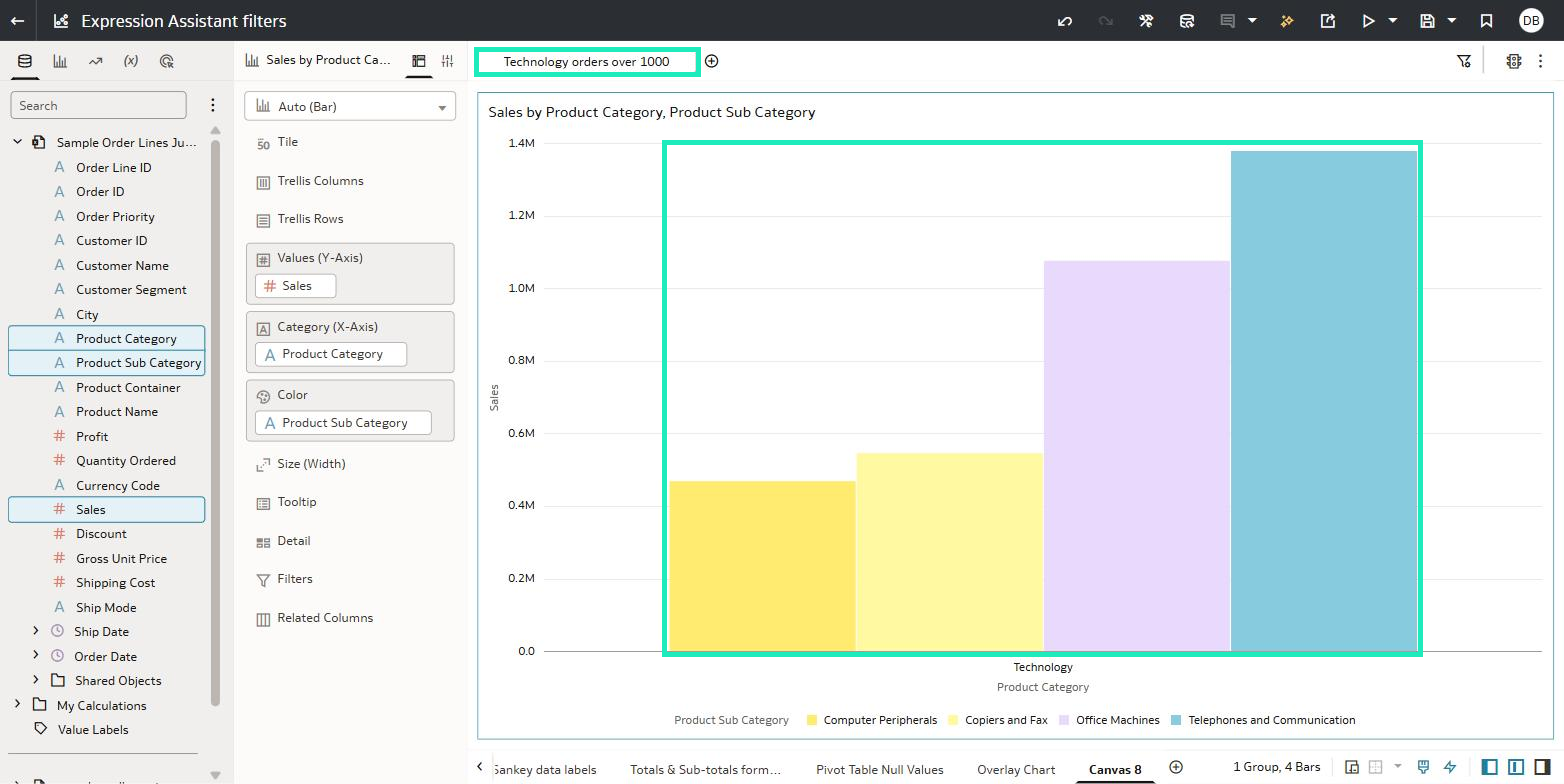Screen dimensions: 1564x784
Task: Click the lightning bolt icon in footer
Action: coord(1449,767)
